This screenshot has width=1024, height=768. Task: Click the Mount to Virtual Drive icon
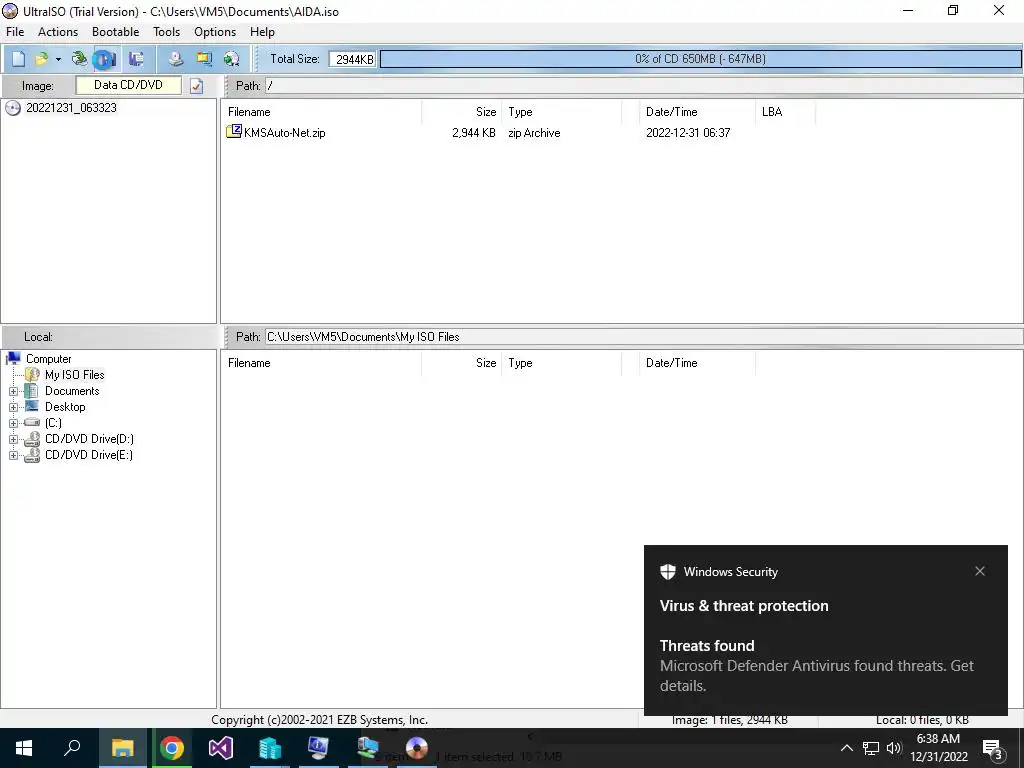tap(231, 59)
